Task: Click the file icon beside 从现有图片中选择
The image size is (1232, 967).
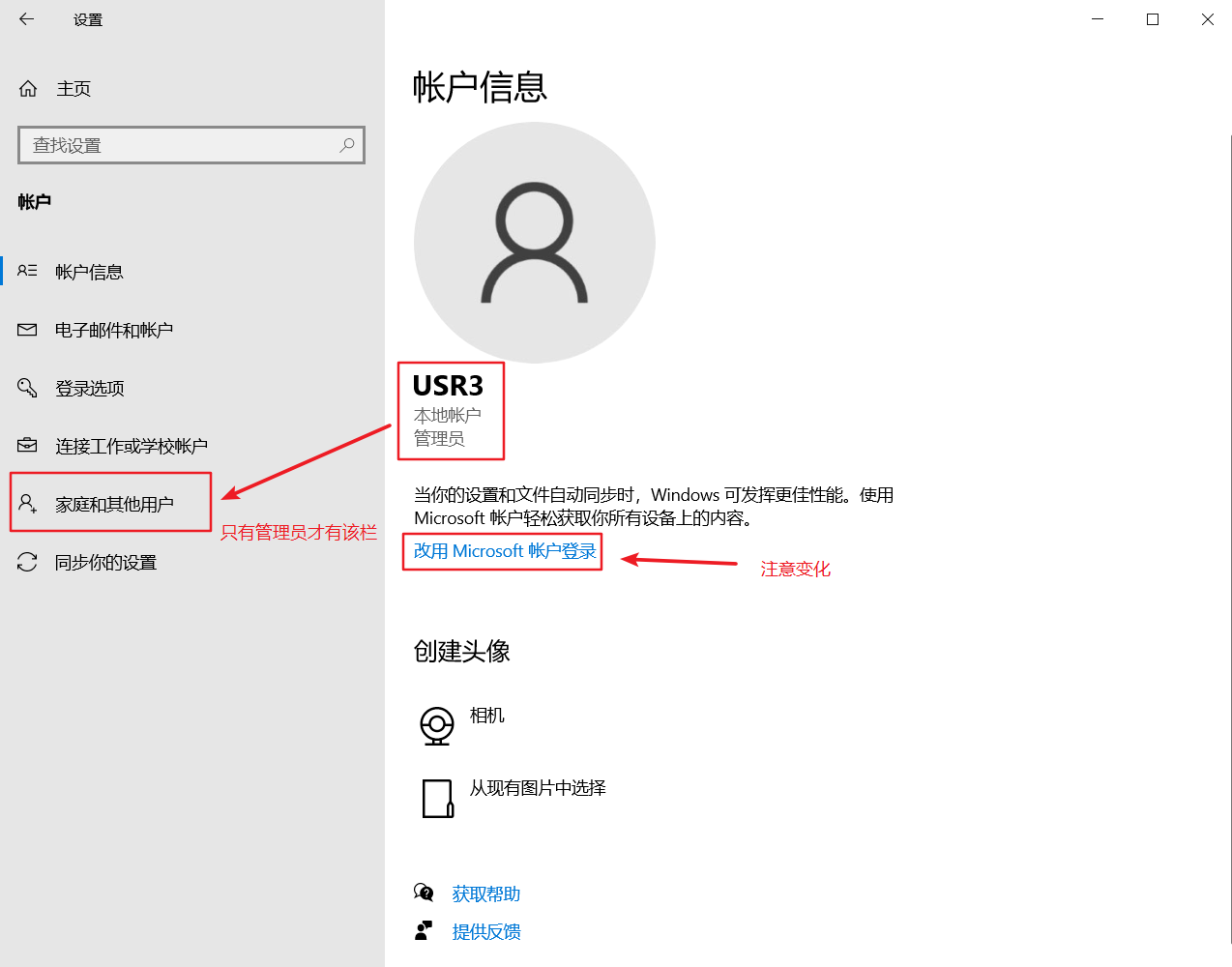Action: (x=438, y=799)
